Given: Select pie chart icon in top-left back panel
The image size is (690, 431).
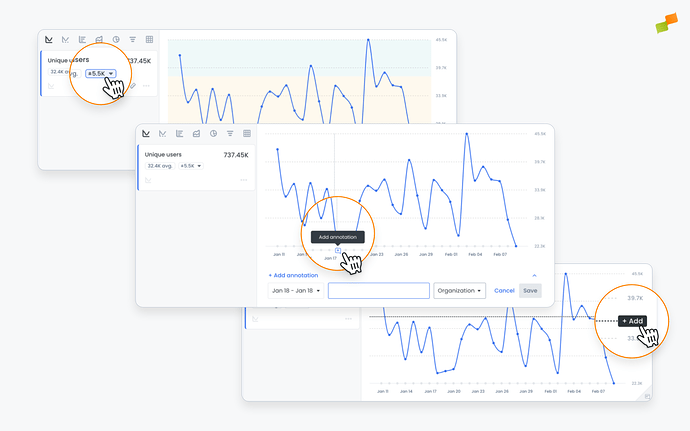Looking at the screenshot, I should (x=116, y=40).
